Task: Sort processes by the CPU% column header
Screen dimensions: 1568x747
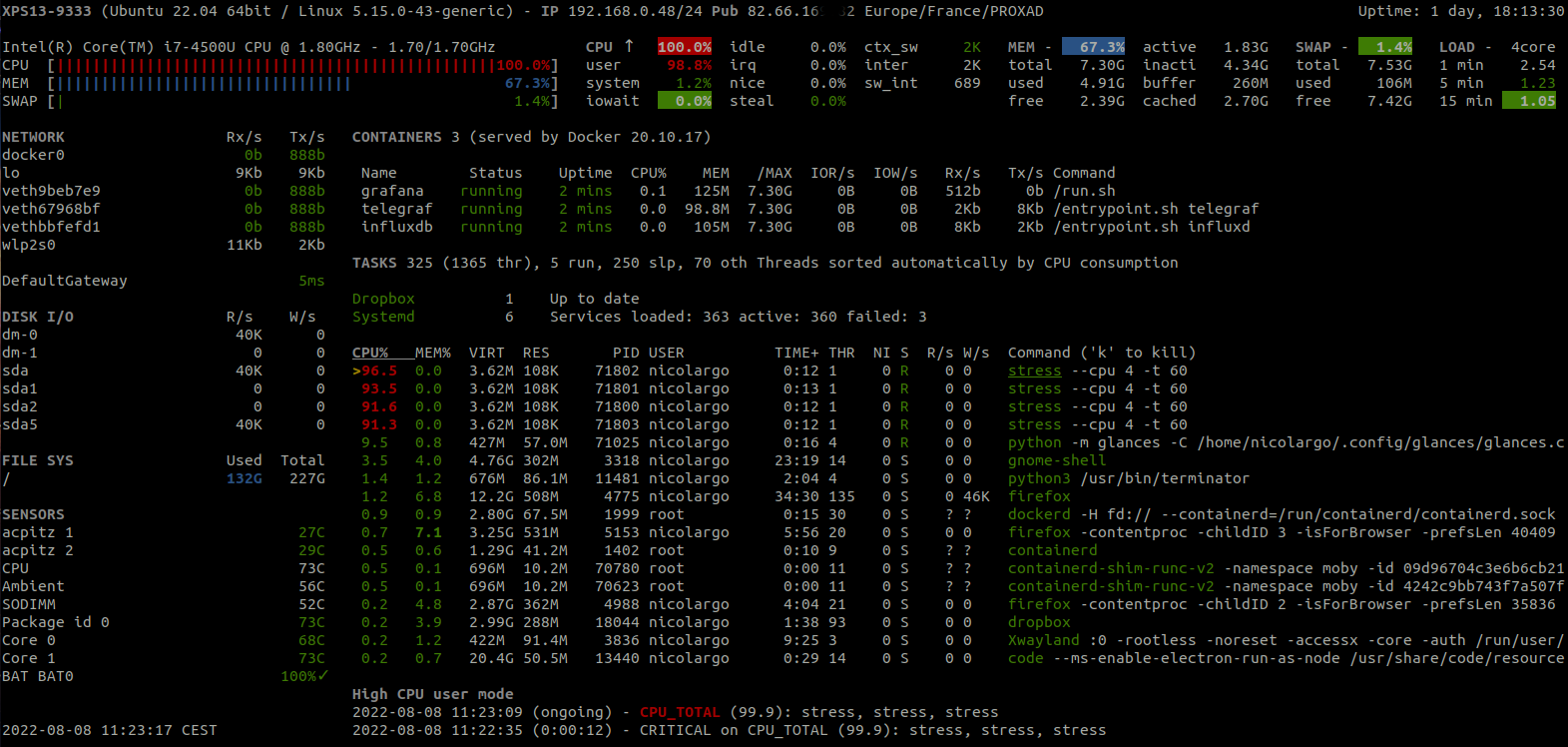Action: coord(369,353)
